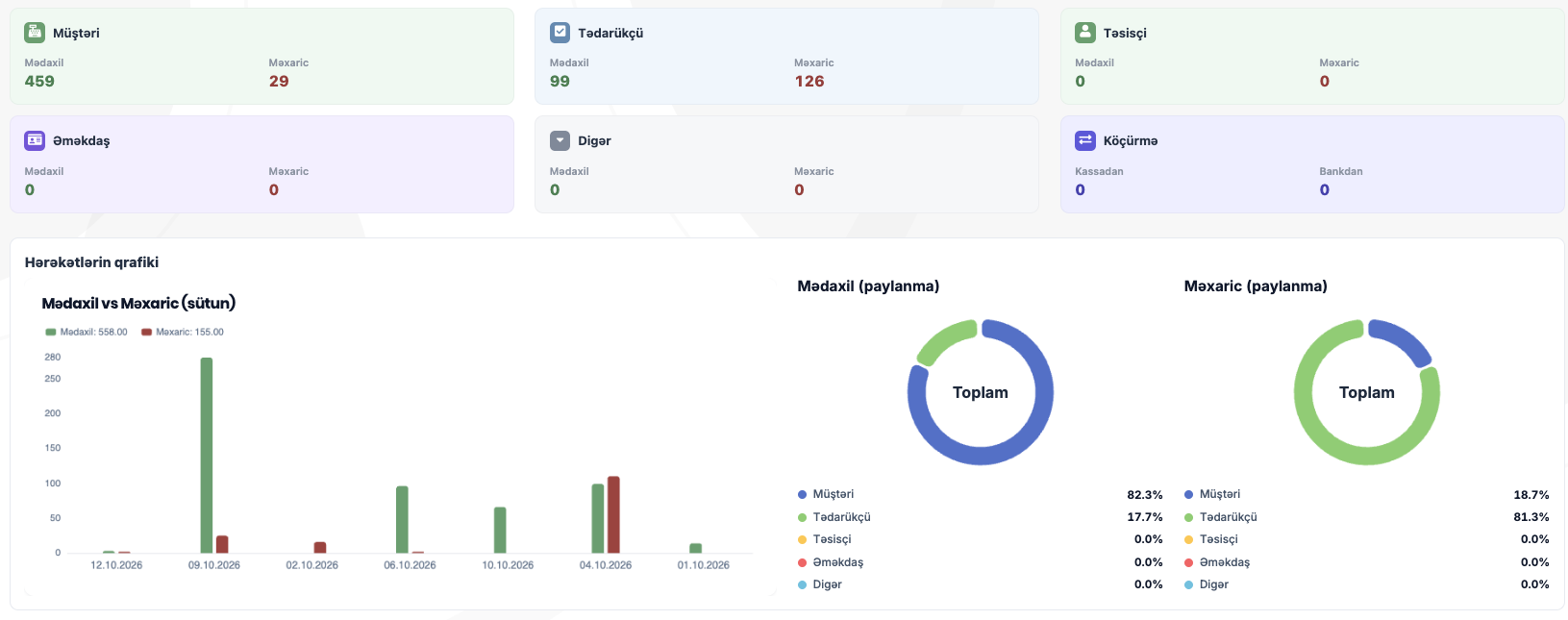This screenshot has height=620, width=1568.
Task: Click the 18.7% value in Məxaric legend
Action: (1531, 495)
